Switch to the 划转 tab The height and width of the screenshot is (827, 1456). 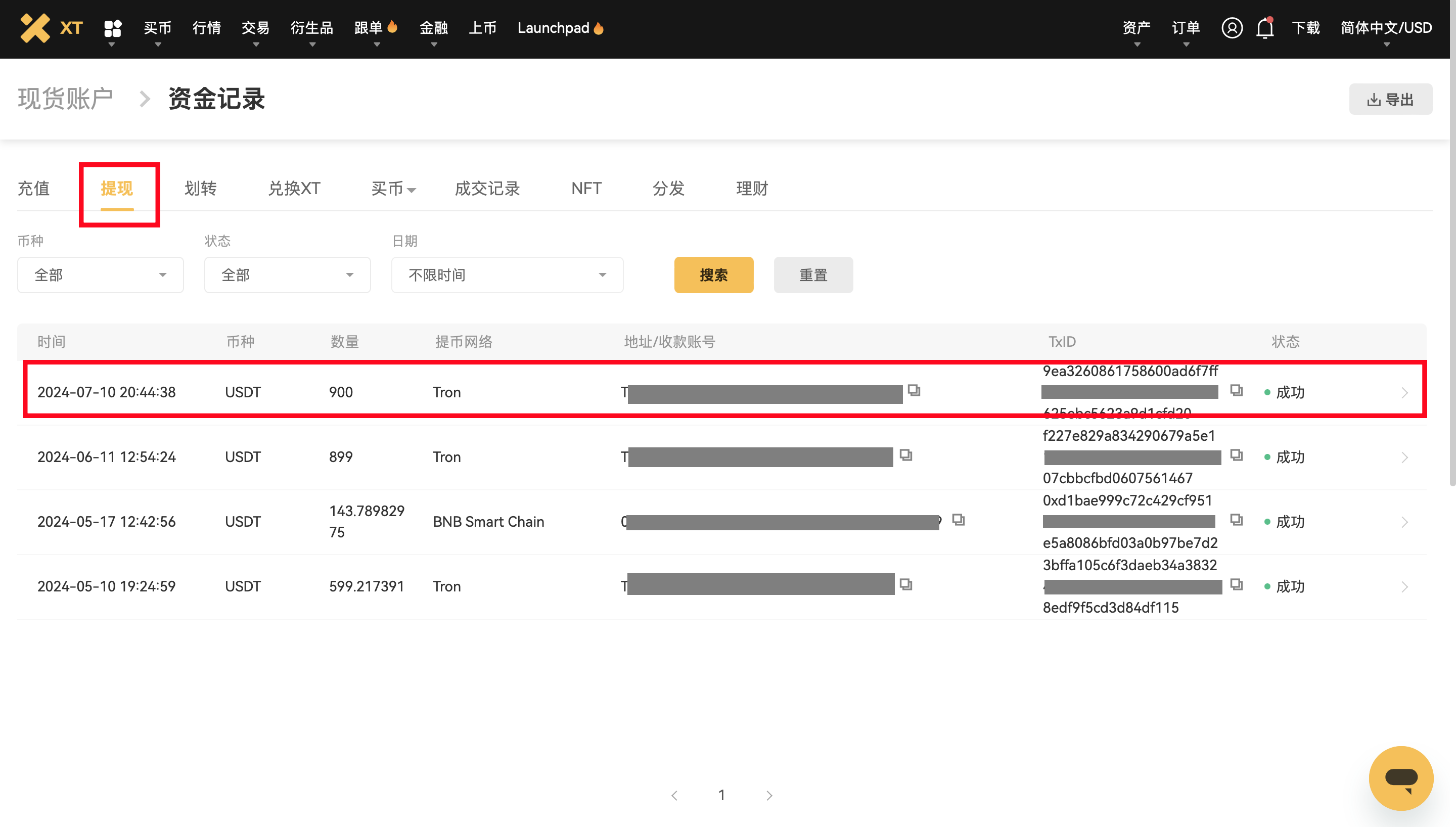point(201,189)
